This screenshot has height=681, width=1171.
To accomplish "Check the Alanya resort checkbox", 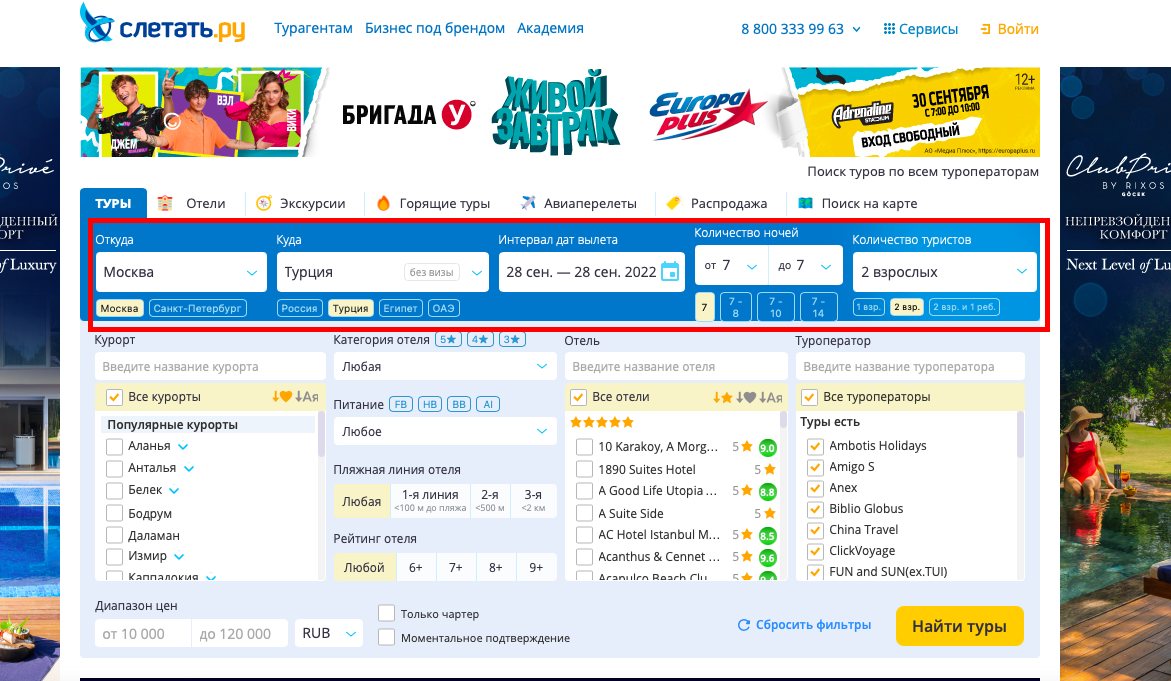I will (x=114, y=447).
